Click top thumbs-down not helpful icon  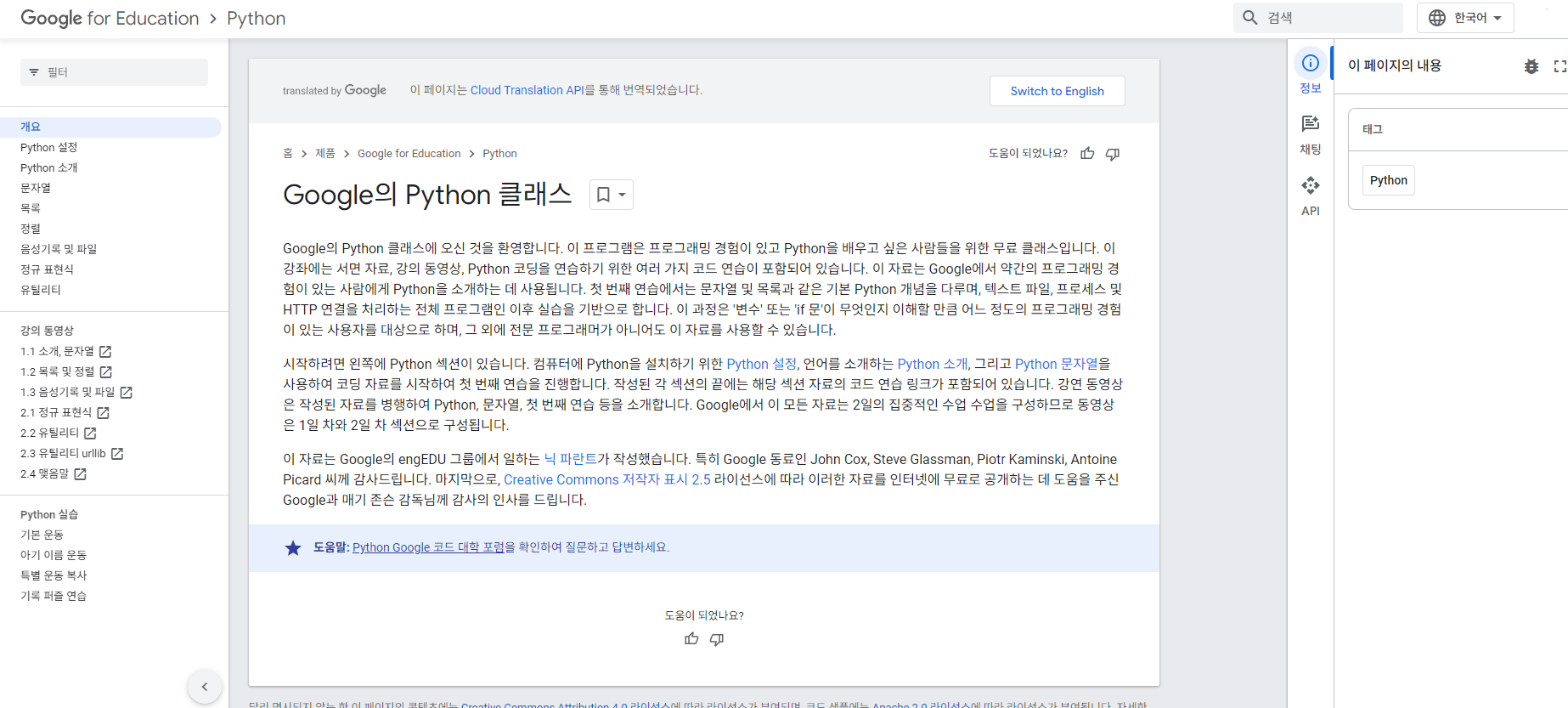click(x=1113, y=154)
